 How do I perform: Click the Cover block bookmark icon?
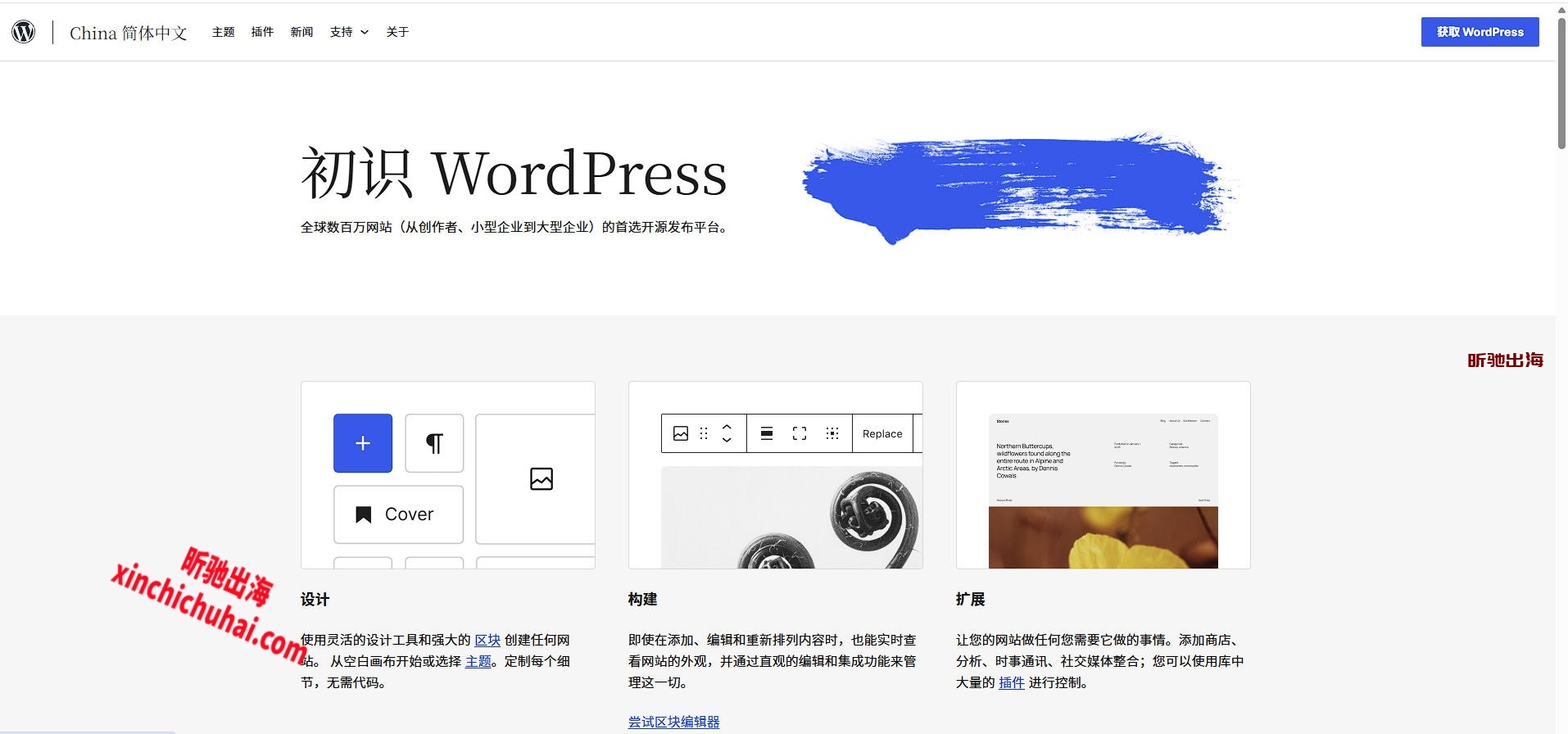[363, 514]
